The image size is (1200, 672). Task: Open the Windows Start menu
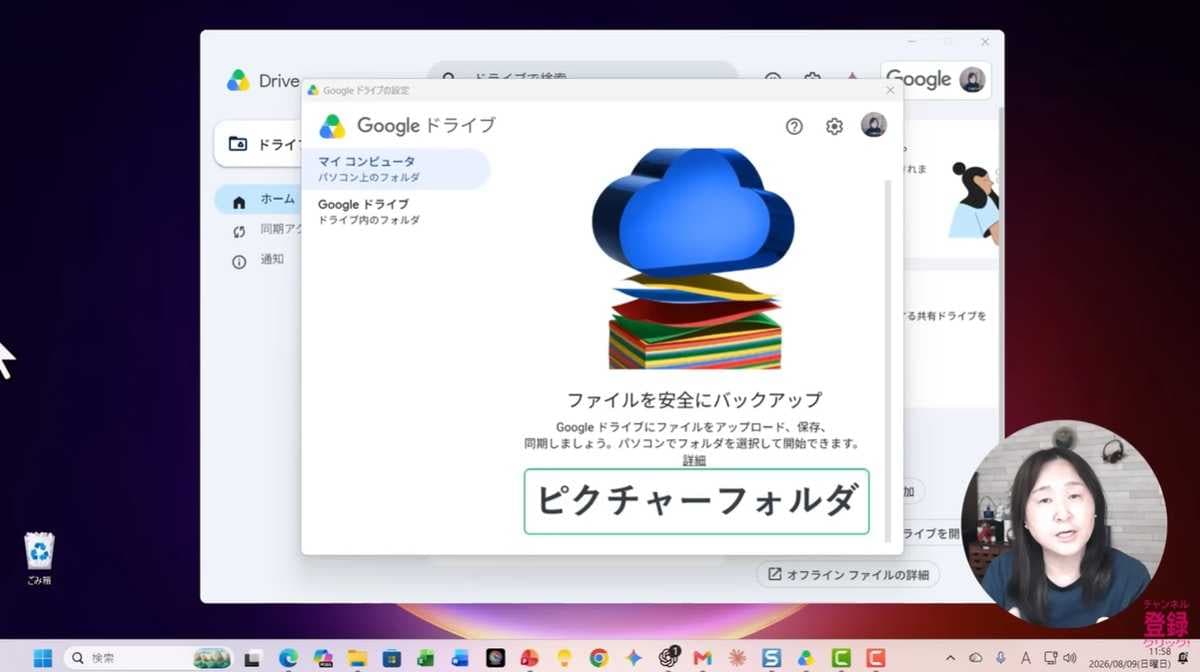[43, 658]
